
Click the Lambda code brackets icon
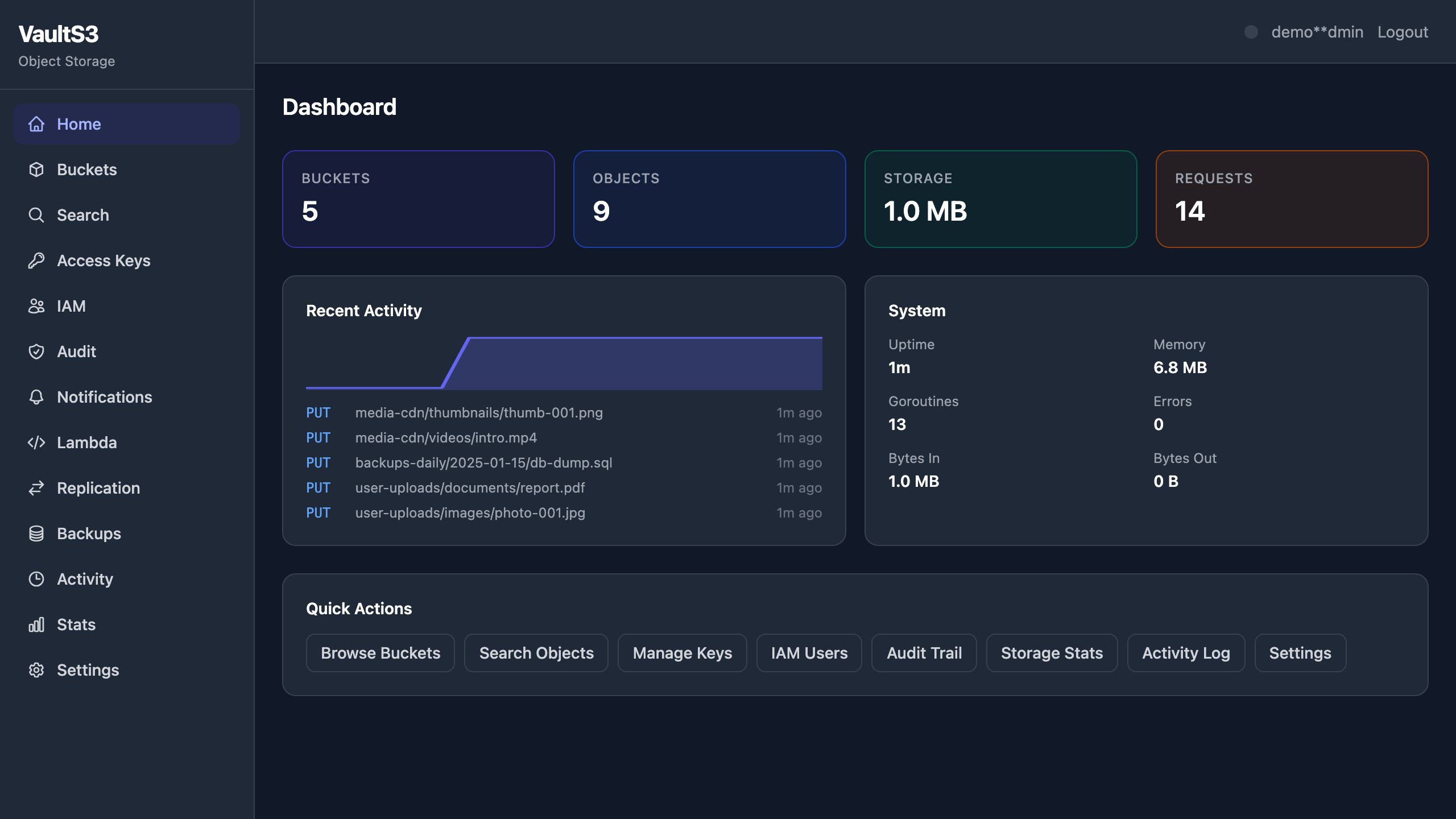[x=36, y=442]
